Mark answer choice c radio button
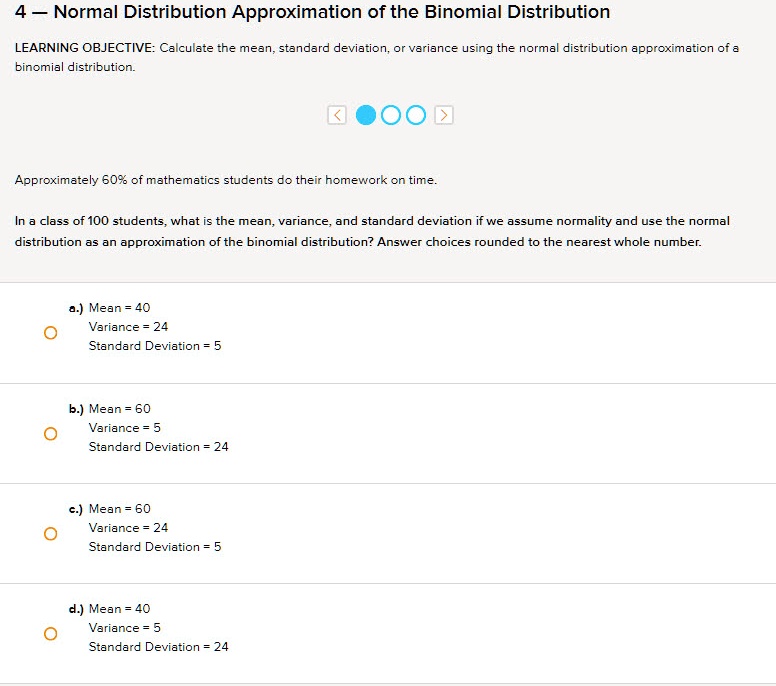 pyautogui.click(x=49, y=534)
